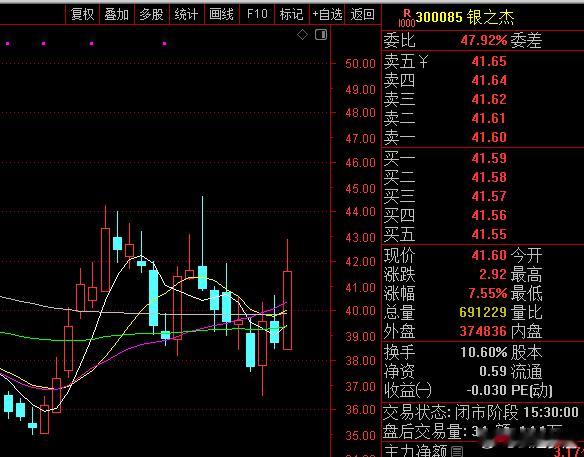Click 买三 price 41.57
Screen dimensions: 584x457
489,196
